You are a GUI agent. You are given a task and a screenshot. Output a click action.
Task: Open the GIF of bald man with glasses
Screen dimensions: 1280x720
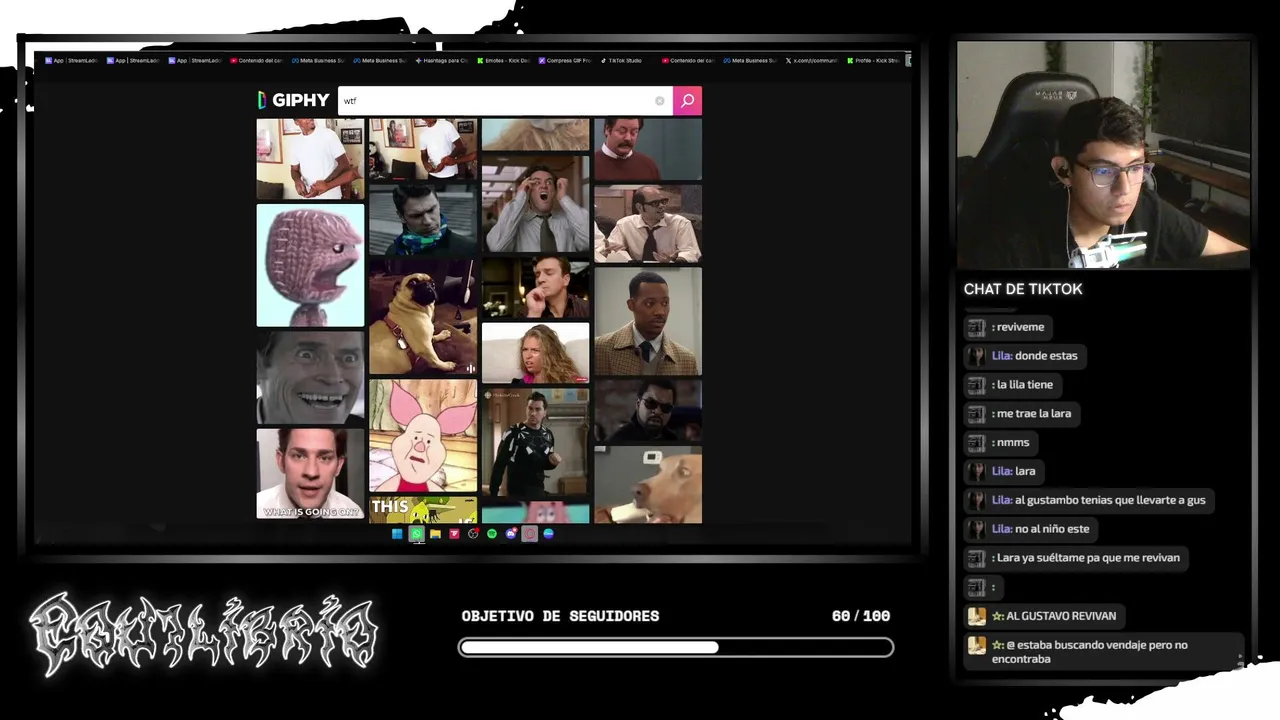tap(648, 224)
